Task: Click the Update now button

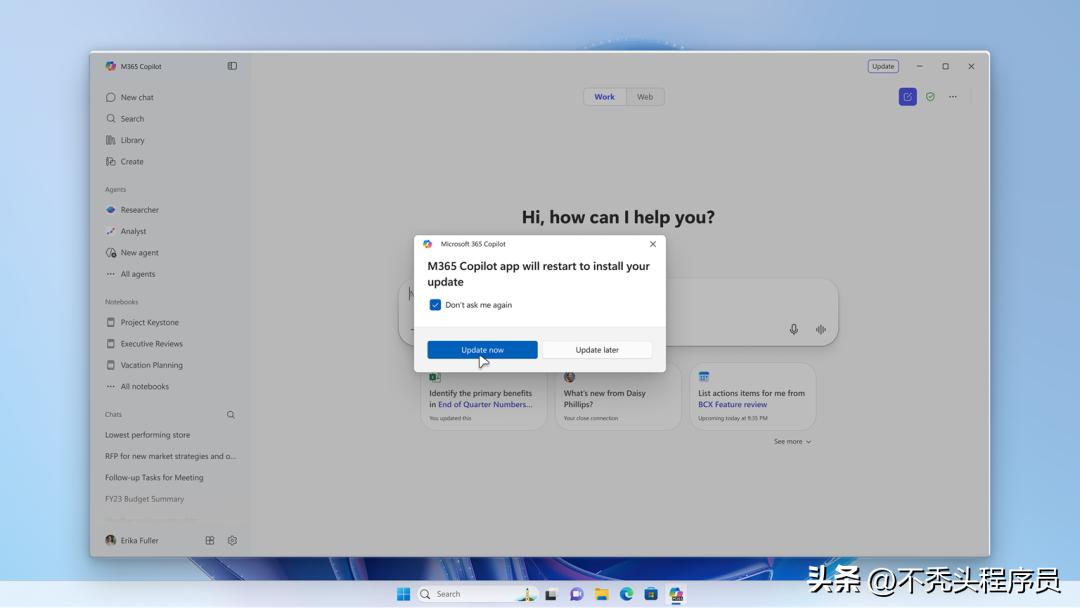Action: (482, 349)
